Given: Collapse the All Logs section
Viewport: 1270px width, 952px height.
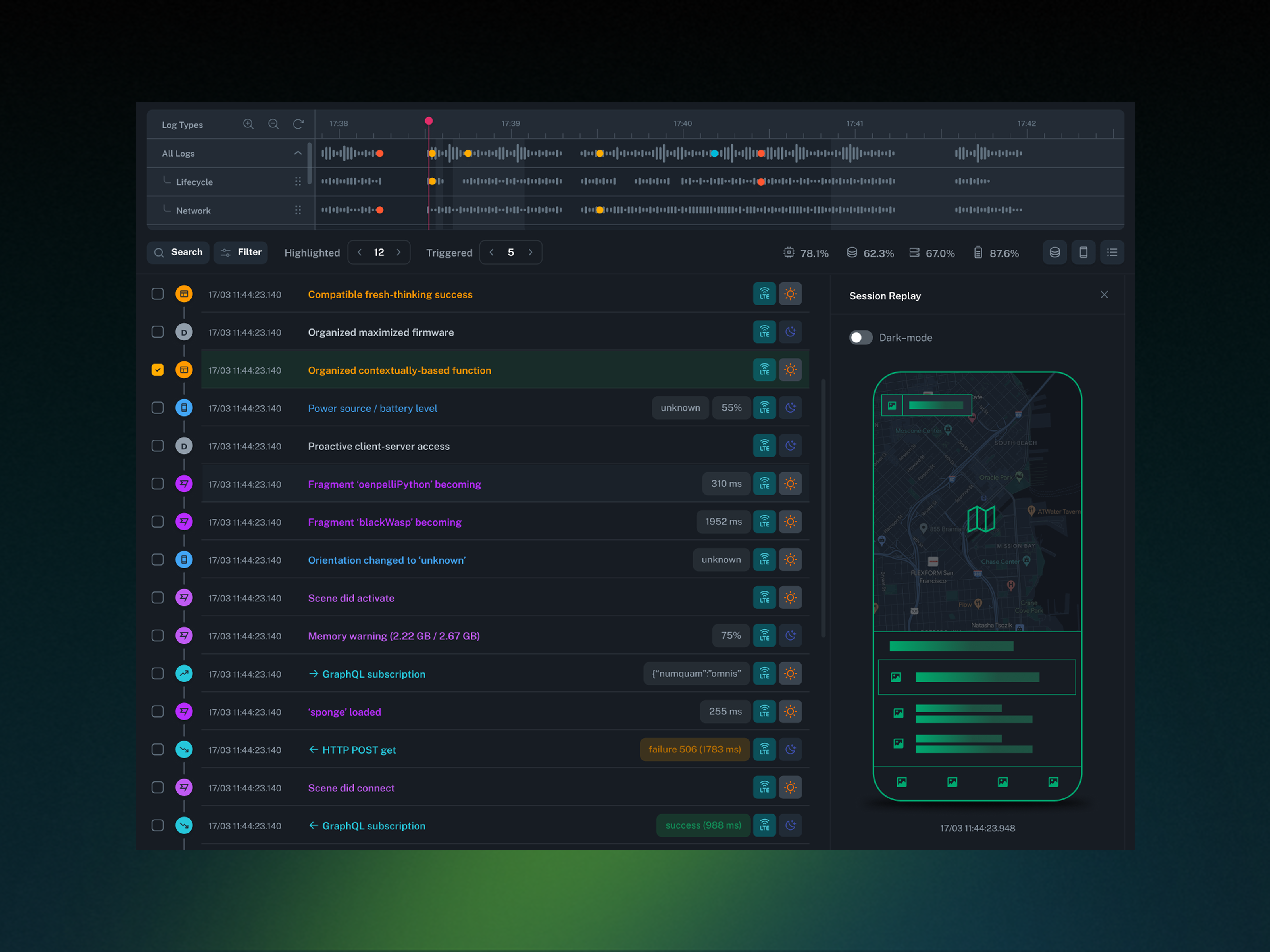Looking at the screenshot, I should coord(297,153).
